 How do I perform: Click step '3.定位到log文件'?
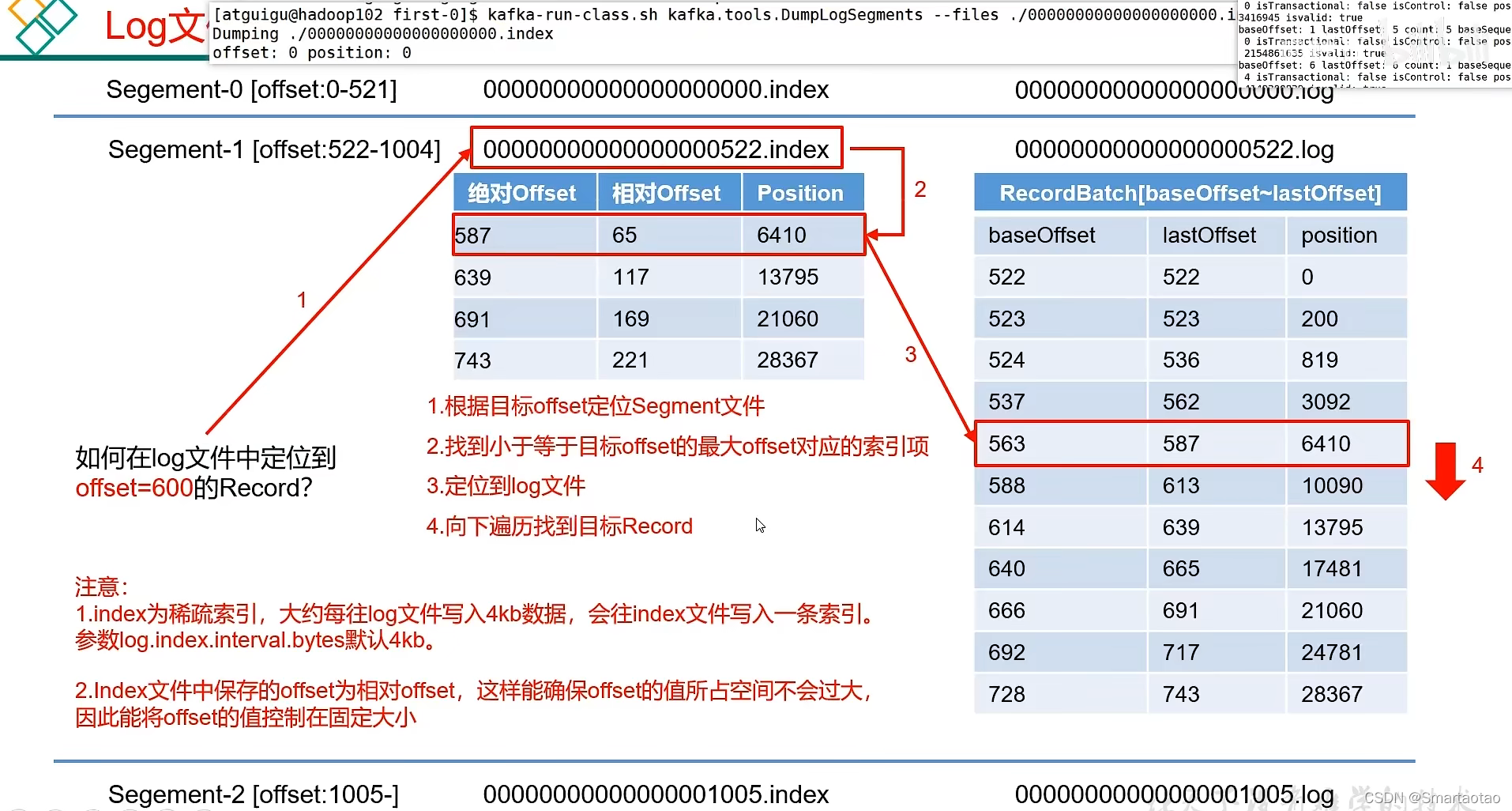tap(506, 486)
